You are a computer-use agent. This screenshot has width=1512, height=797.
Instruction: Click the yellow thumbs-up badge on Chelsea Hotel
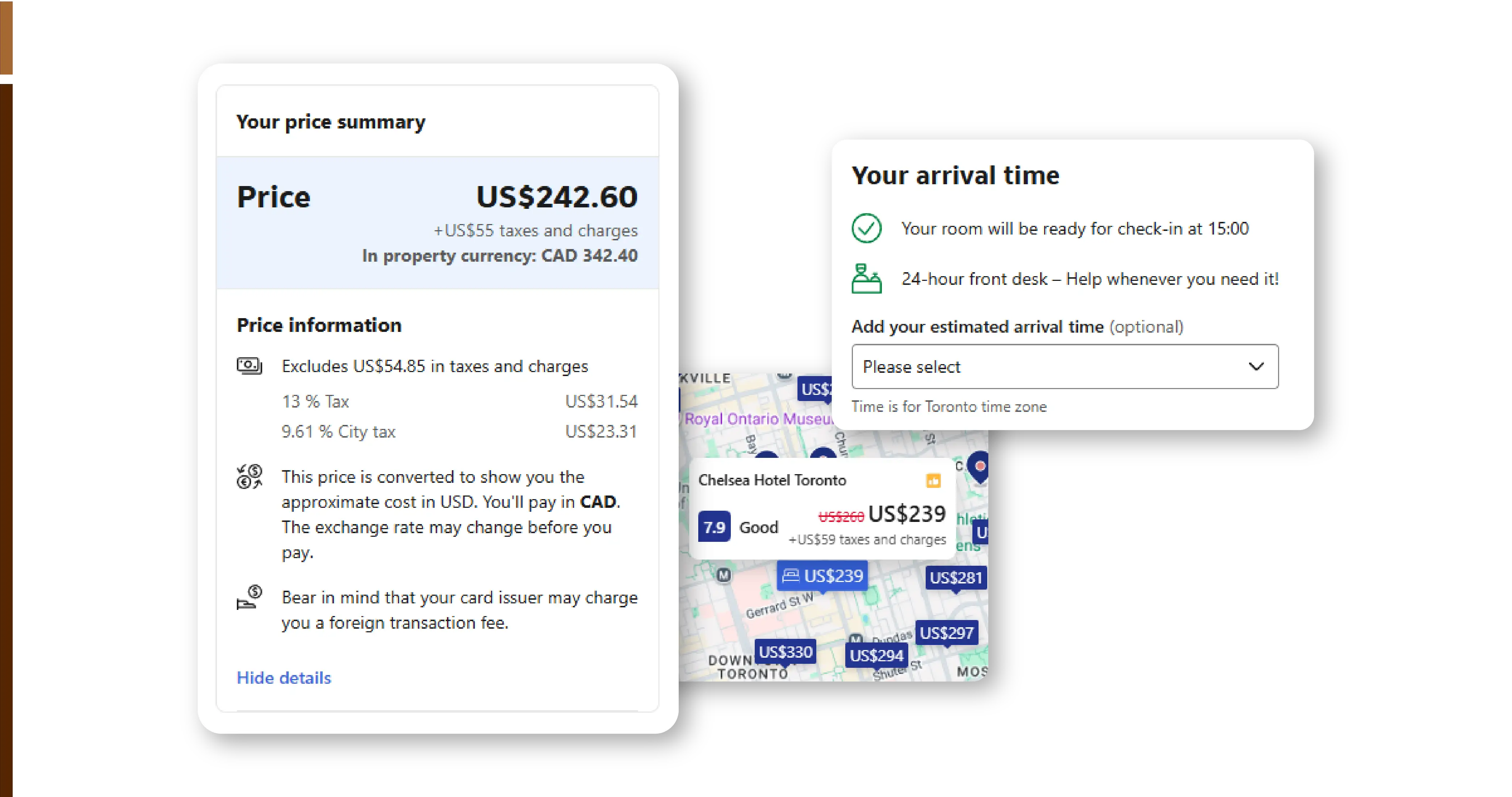coord(933,481)
